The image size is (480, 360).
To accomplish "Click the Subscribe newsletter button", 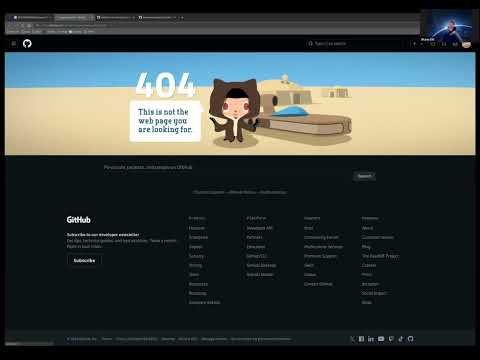I will 84,260.
